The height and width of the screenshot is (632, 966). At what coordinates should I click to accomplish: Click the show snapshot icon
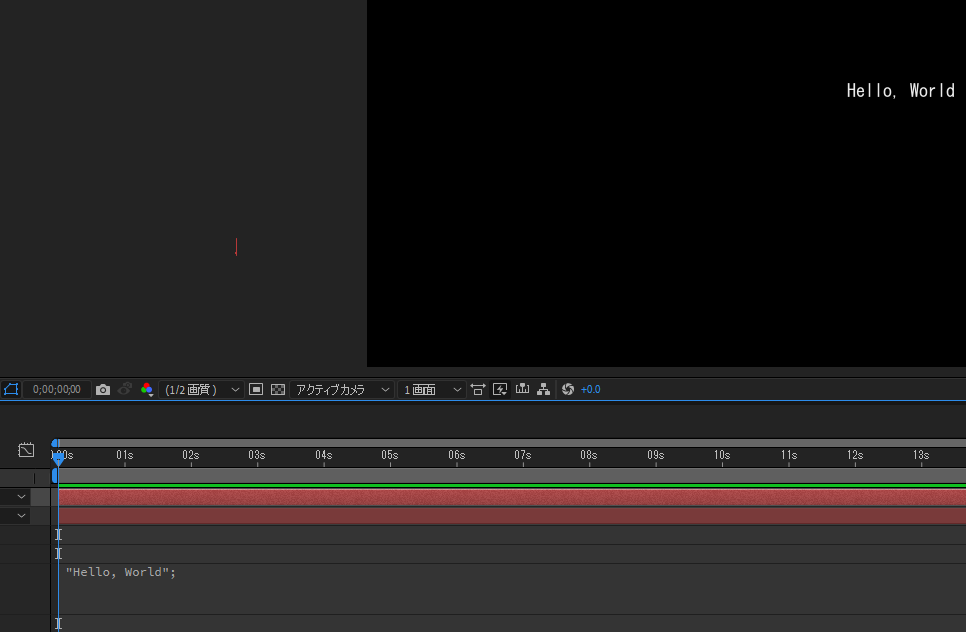[x=125, y=389]
